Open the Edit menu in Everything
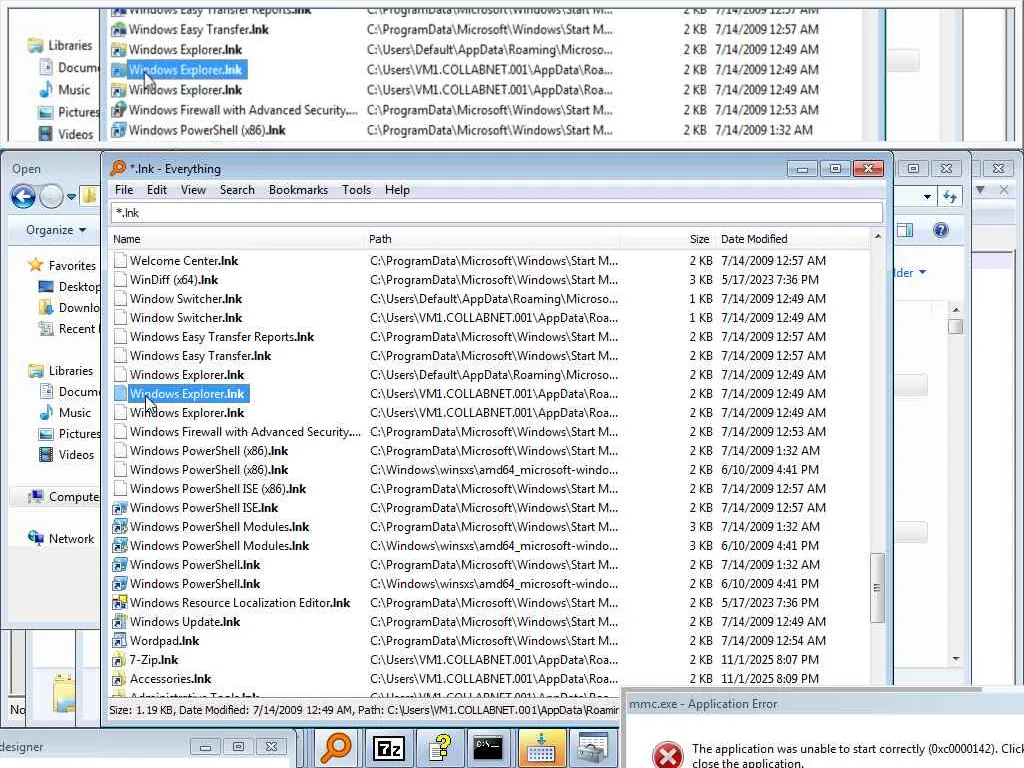The image size is (1024, 768). pos(157,190)
